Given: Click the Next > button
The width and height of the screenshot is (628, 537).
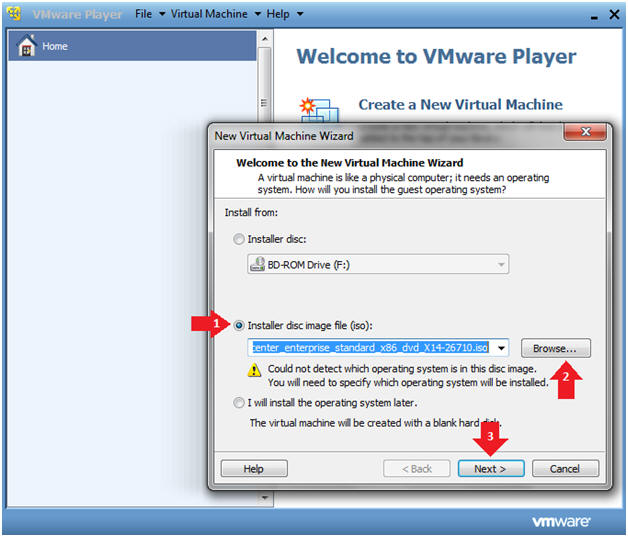Looking at the screenshot, I should (x=491, y=468).
